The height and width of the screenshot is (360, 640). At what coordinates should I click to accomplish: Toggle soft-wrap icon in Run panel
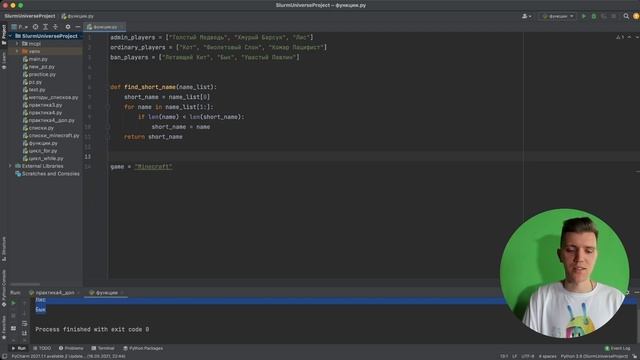click(24, 323)
